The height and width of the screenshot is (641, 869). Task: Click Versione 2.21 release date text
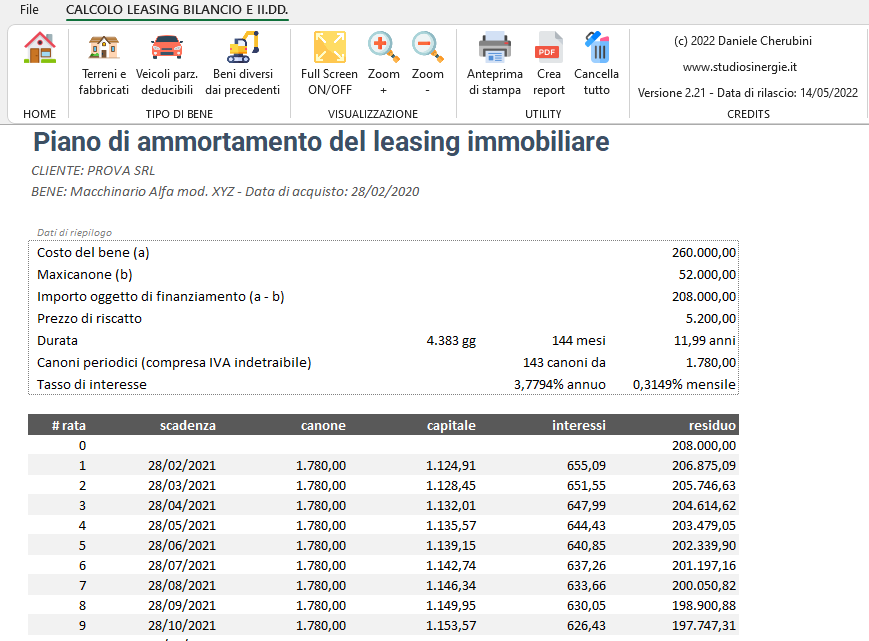748,93
